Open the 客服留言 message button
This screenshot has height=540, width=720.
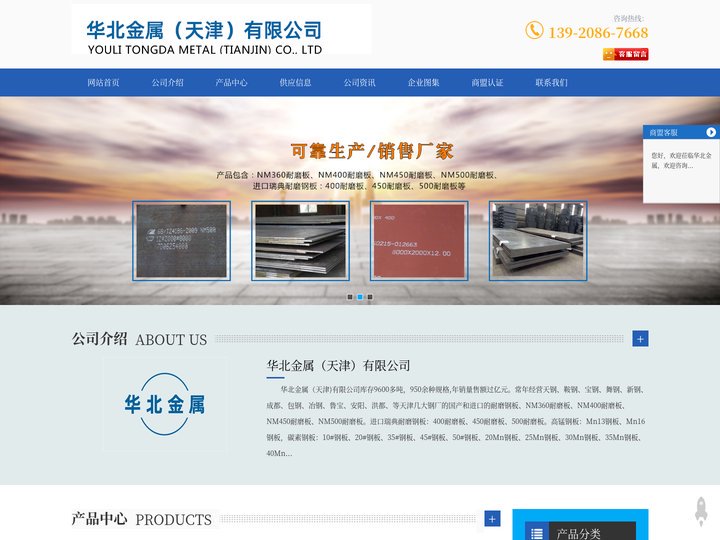pos(625,54)
